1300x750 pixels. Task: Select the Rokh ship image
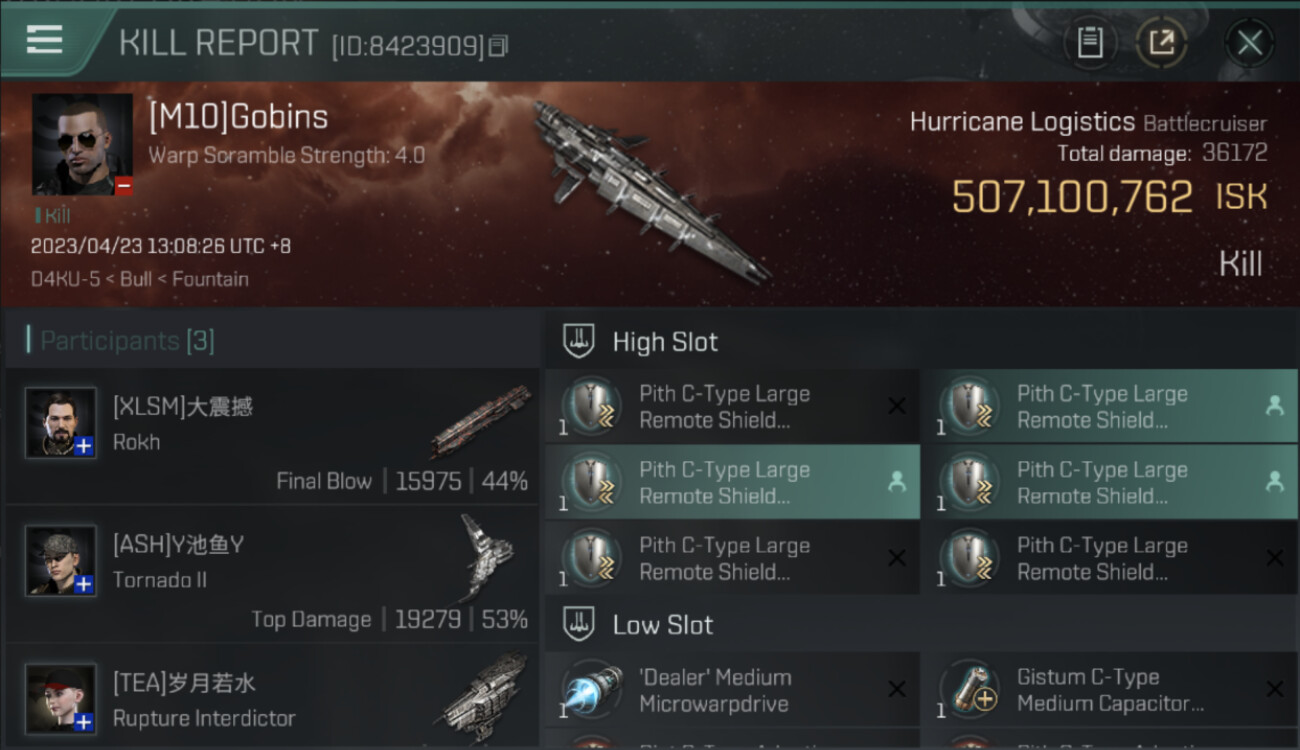coord(480,421)
